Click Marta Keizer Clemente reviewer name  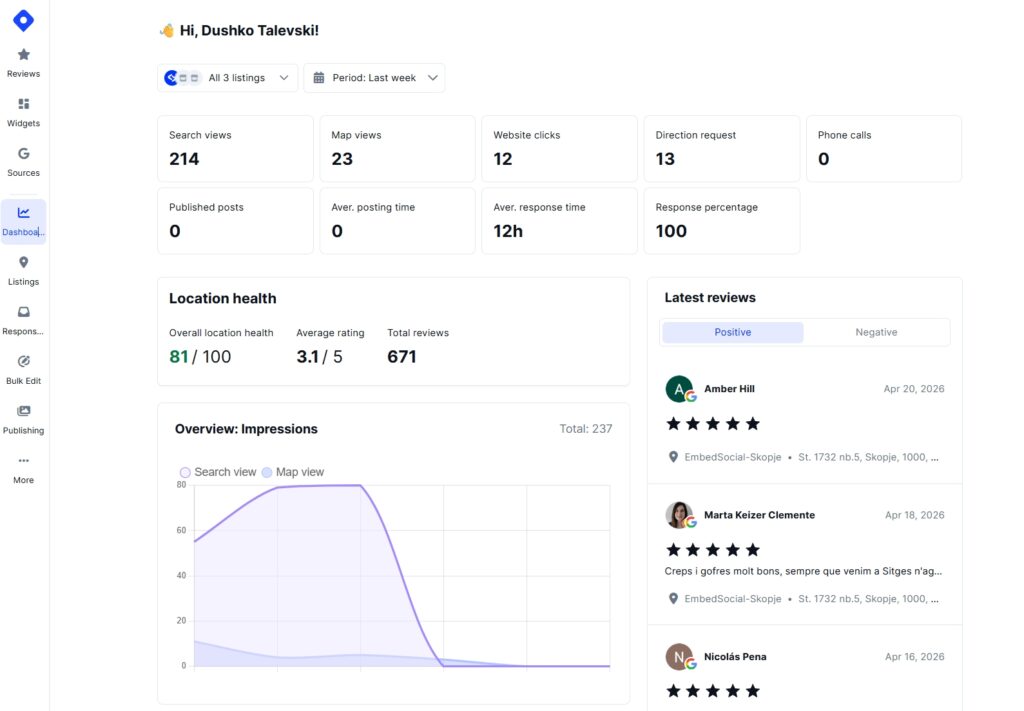pyautogui.click(x=759, y=515)
